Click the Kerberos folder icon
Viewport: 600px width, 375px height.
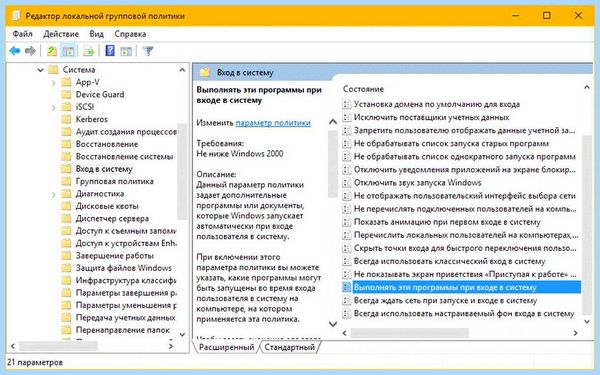(x=66, y=119)
